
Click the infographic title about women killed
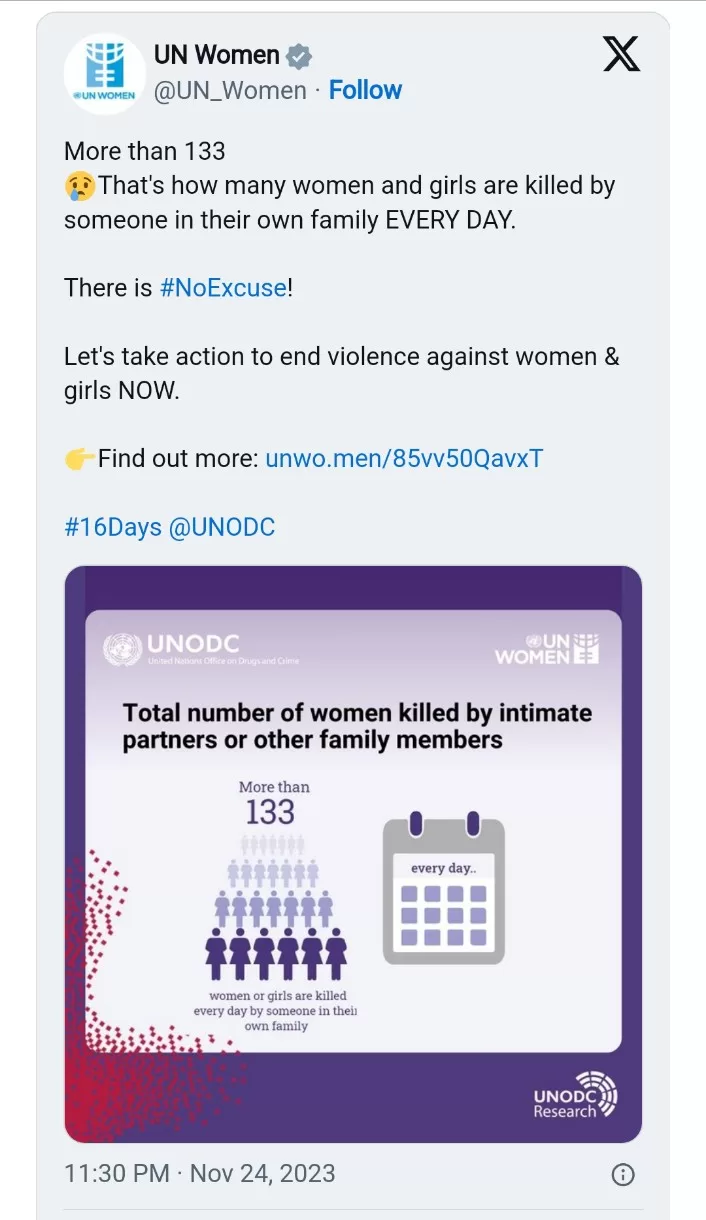(x=357, y=726)
